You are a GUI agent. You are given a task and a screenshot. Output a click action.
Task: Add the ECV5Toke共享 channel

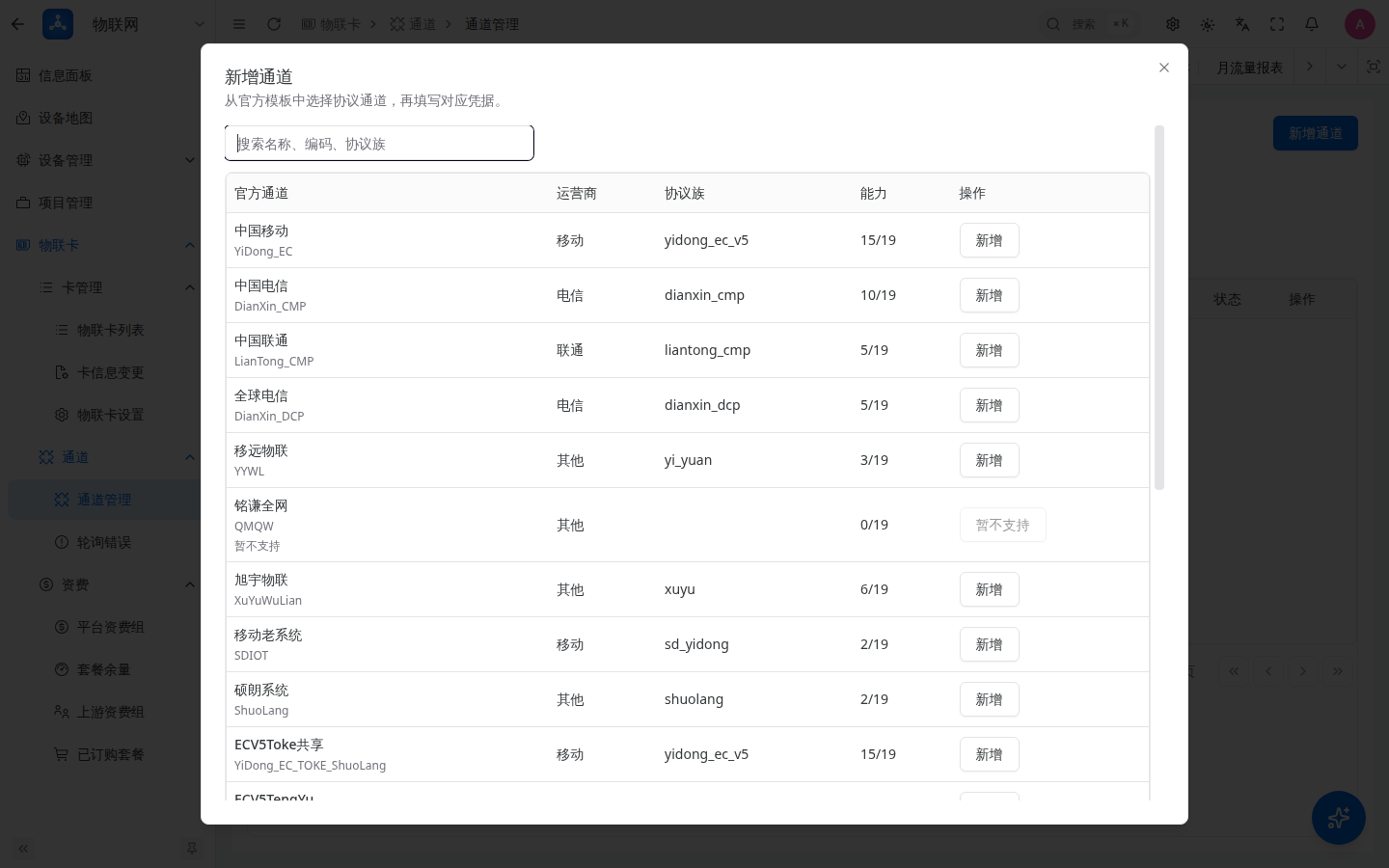[989, 754]
